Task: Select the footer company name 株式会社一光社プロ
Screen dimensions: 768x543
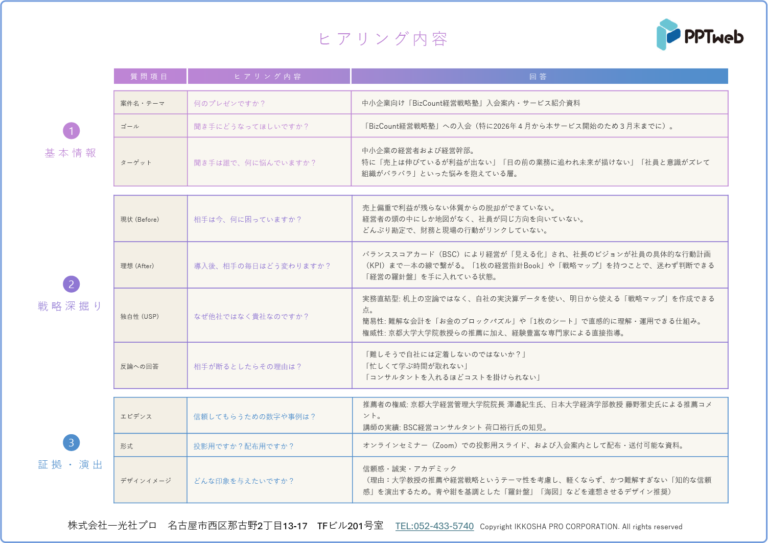Action: 112,525
